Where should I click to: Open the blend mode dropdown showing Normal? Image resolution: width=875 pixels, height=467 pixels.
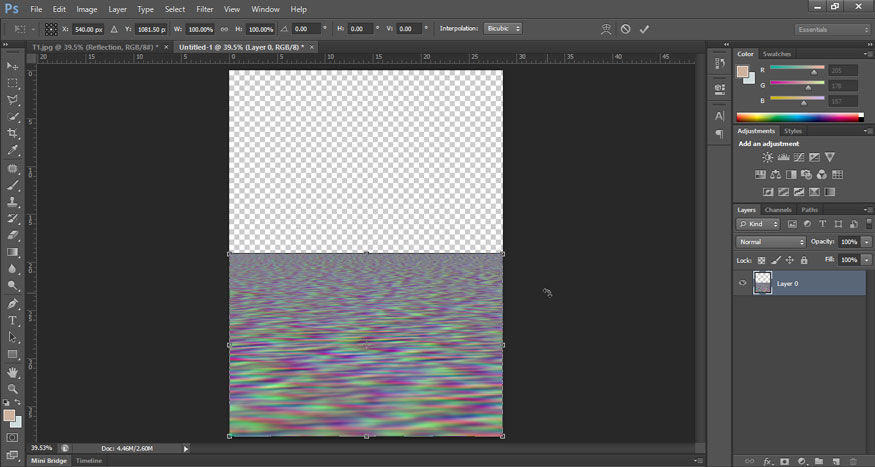(x=771, y=242)
